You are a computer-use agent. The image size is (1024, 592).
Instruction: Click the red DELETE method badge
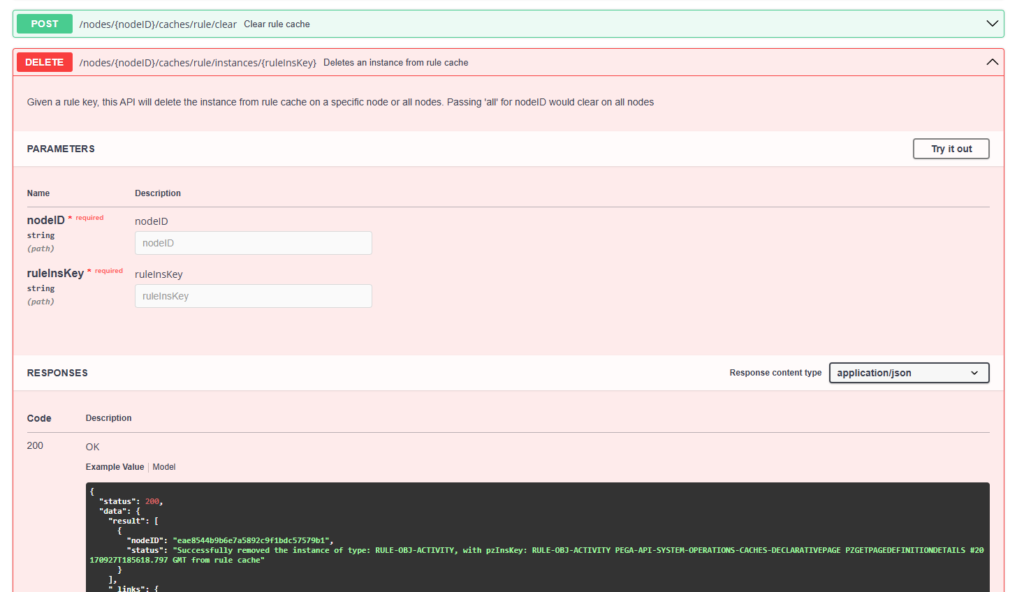point(44,62)
